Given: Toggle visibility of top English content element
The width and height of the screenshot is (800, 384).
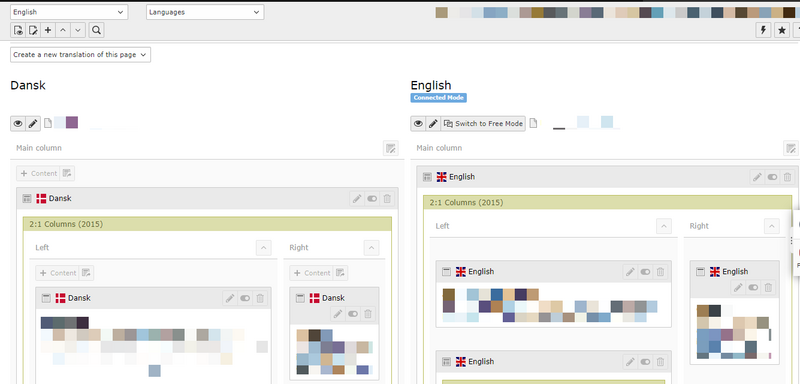Looking at the screenshot, I should pos(772,177).
